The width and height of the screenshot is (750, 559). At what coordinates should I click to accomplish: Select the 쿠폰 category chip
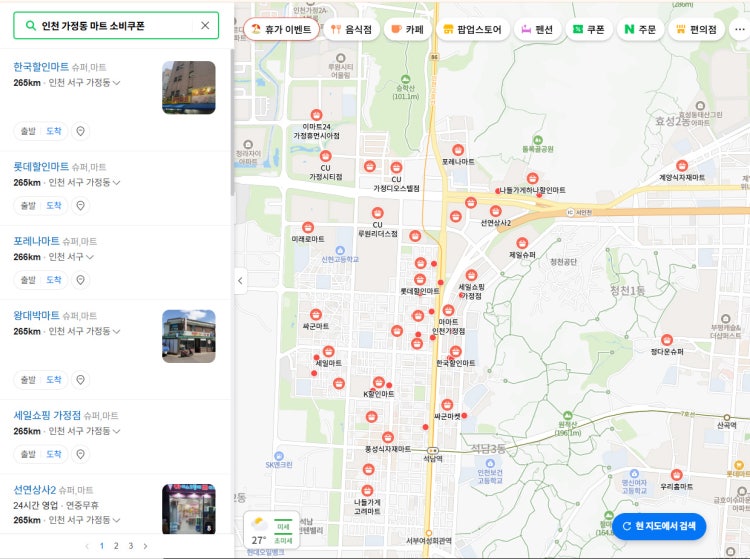tap(589, 29)
